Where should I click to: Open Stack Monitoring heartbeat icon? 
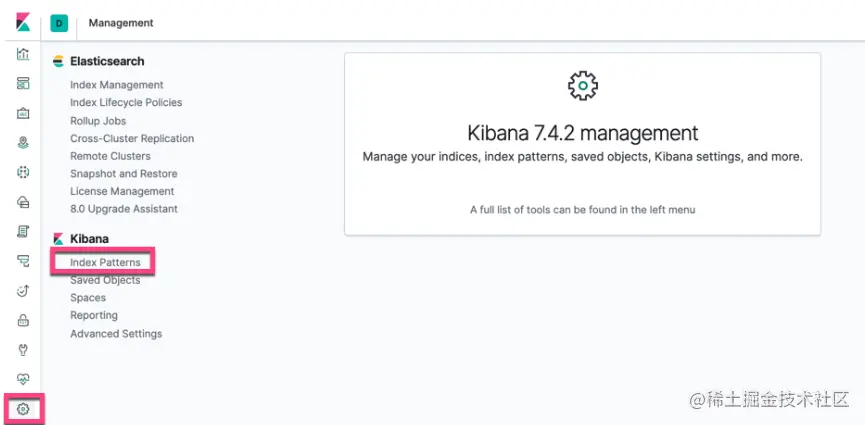pos(23,379)
